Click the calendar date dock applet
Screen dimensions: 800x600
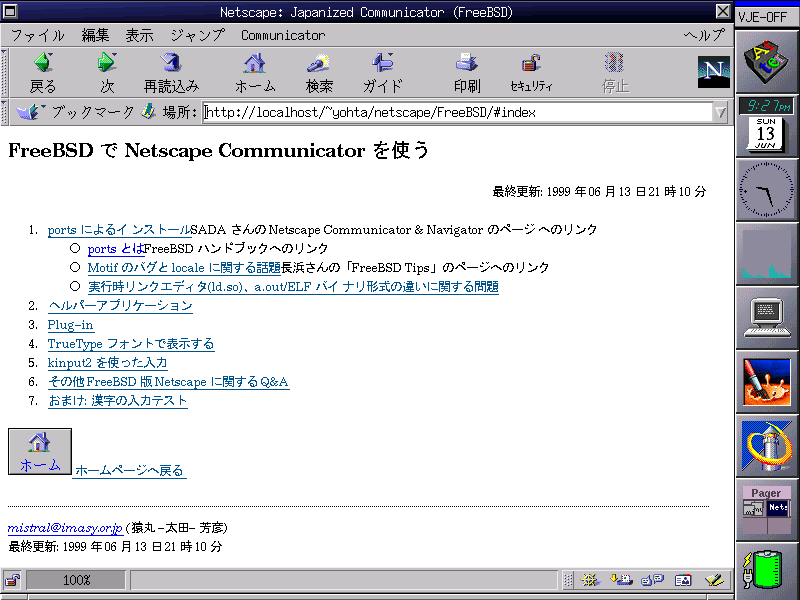(766, 134)
